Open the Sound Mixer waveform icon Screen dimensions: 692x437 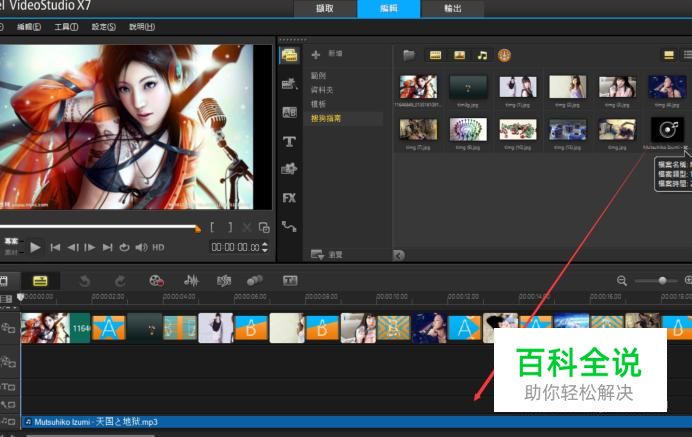click(x=191, y=280)
